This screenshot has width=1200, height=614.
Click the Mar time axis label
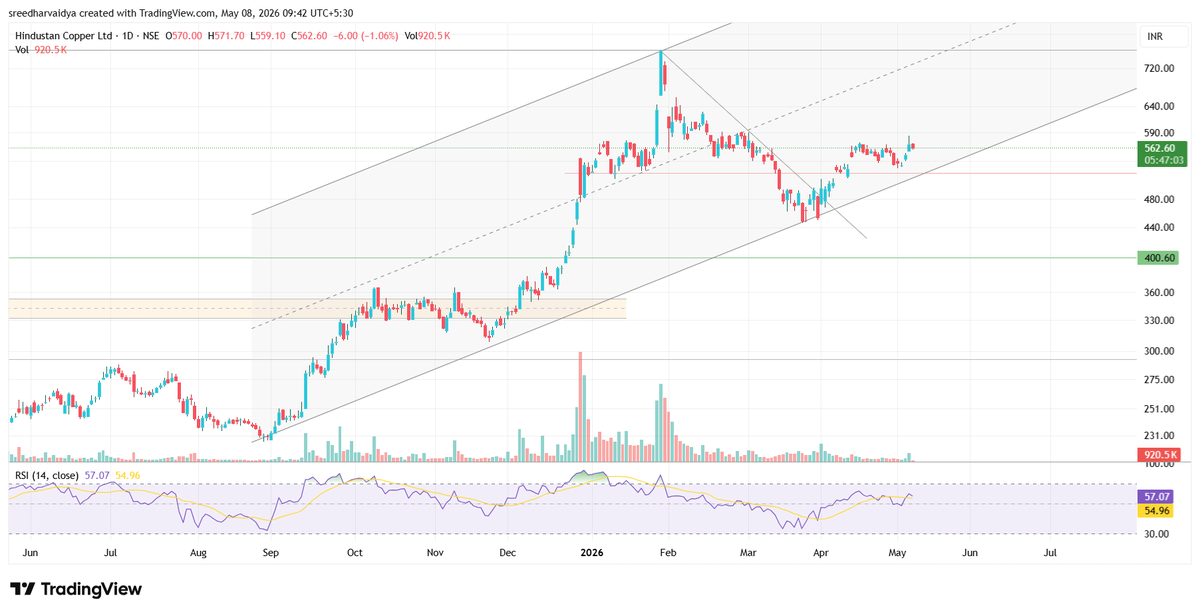(749, 552)
